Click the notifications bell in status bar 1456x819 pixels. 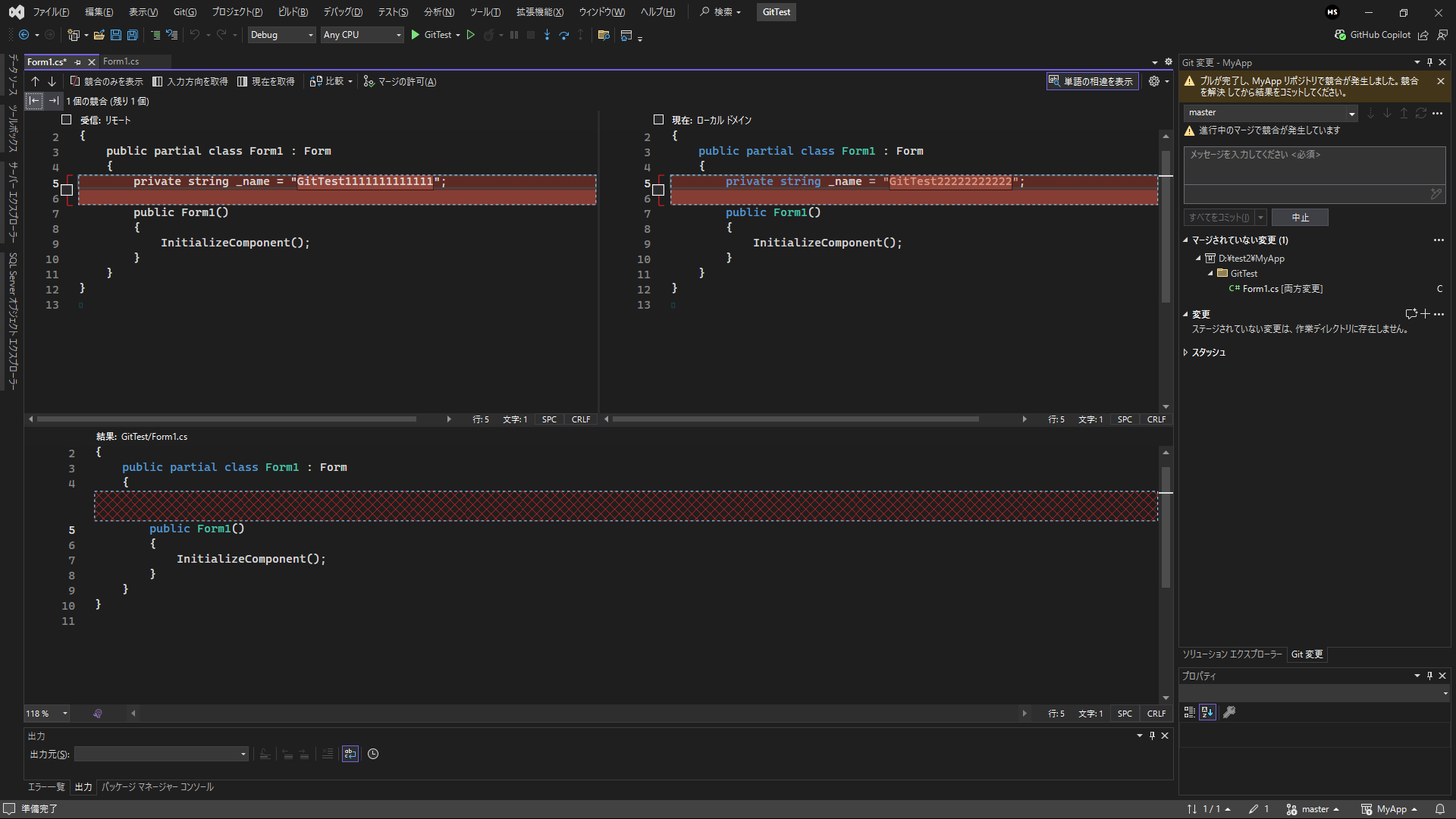tap(1439, 809)
